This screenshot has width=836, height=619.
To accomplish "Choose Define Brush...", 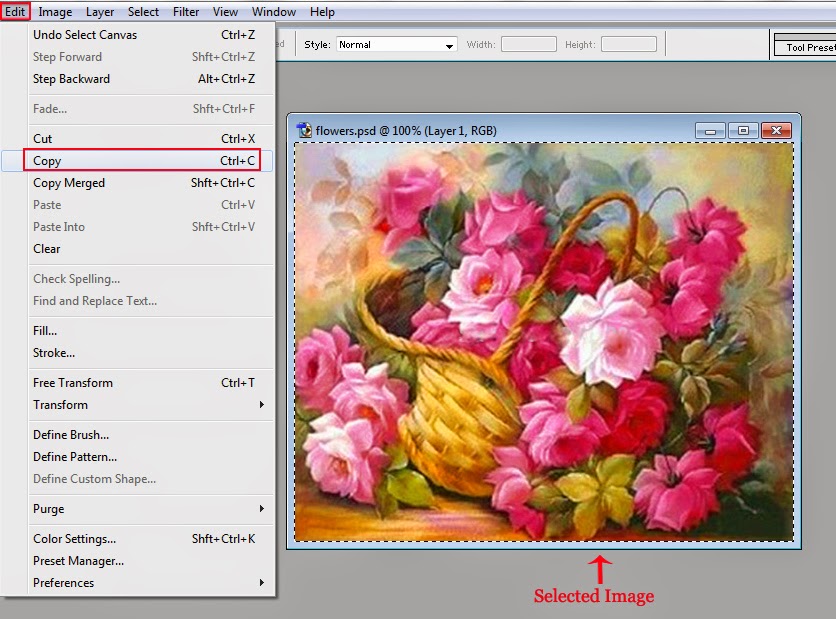I will coord(143,435).
